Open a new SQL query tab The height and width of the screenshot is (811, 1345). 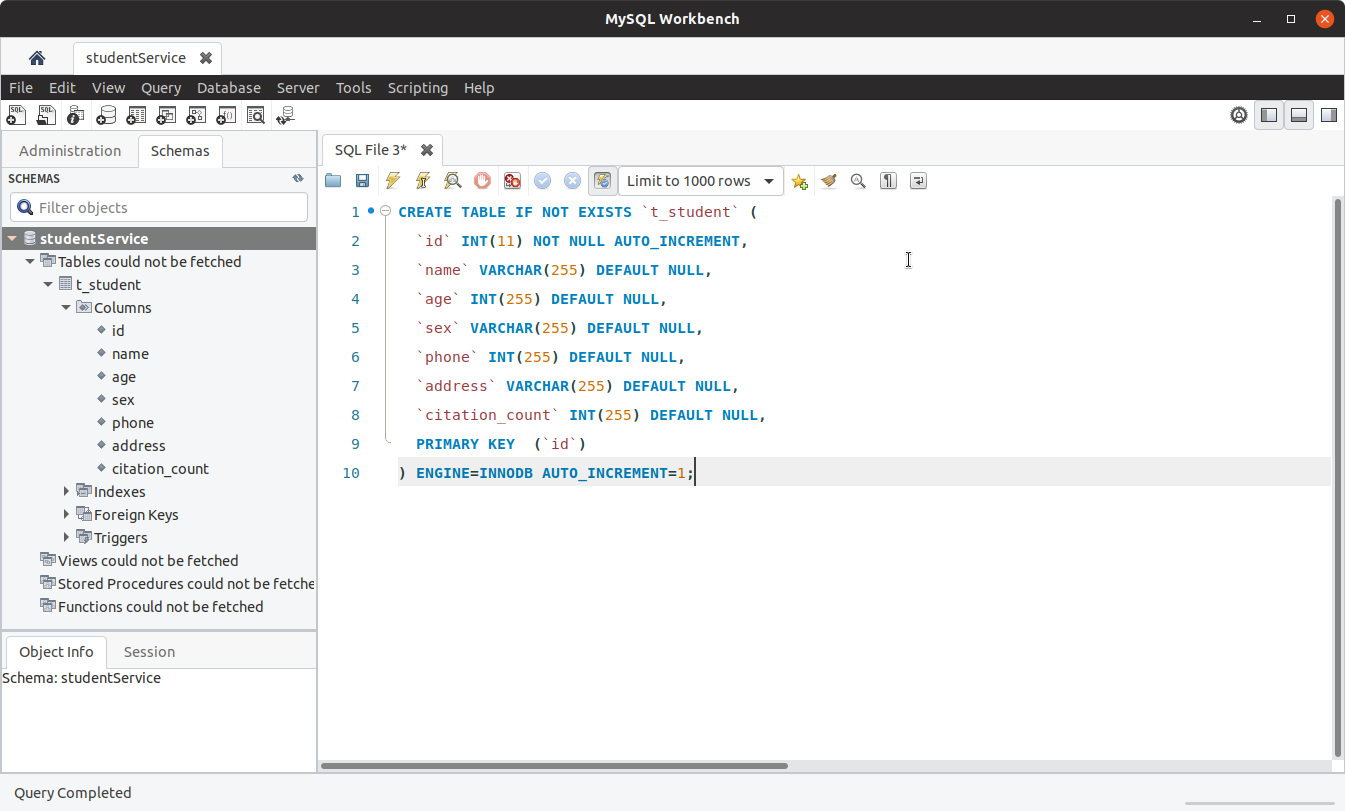click(x=16, y=114)
